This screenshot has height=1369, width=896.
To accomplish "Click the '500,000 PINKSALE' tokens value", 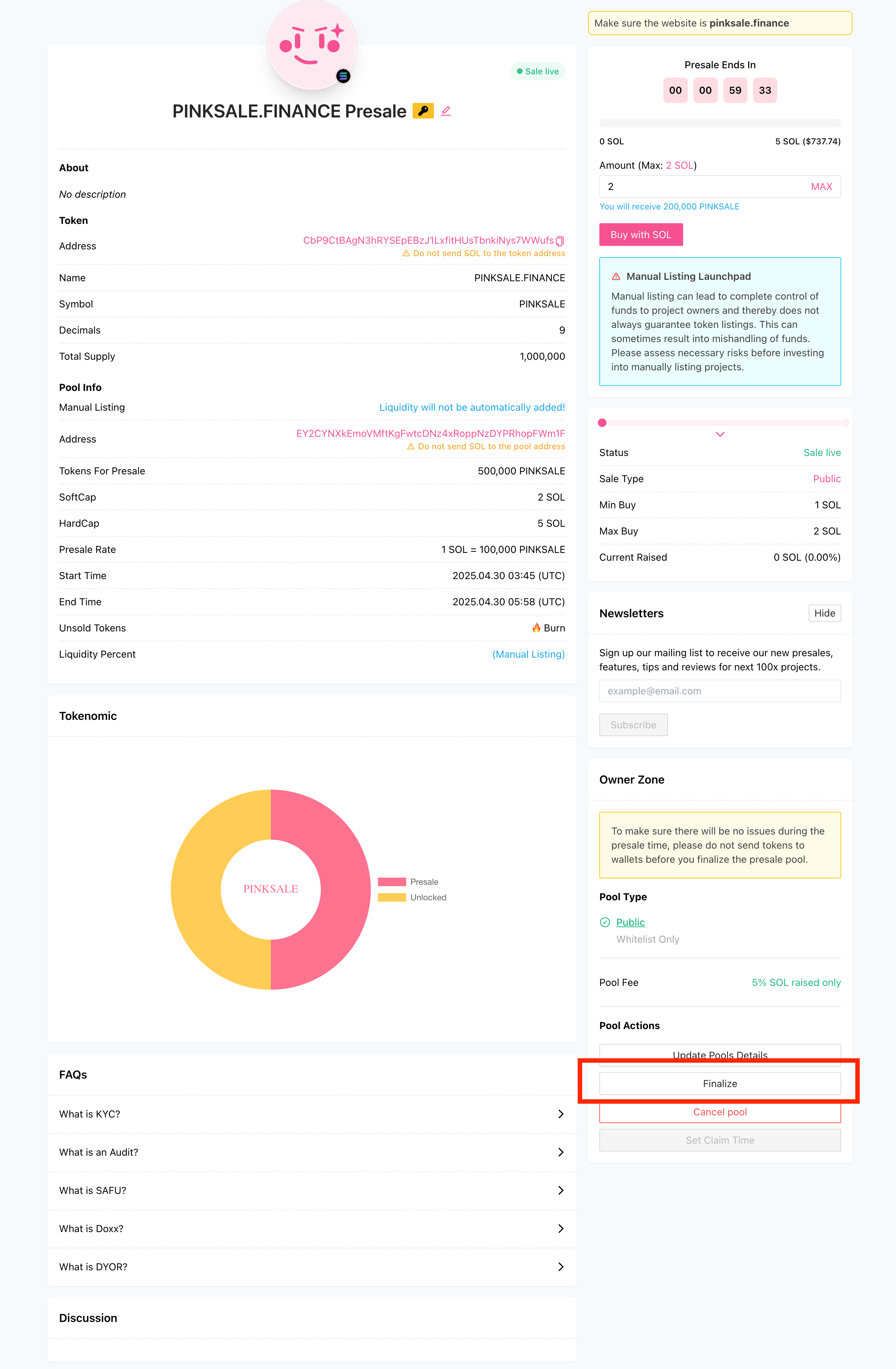I will (521, 471).
